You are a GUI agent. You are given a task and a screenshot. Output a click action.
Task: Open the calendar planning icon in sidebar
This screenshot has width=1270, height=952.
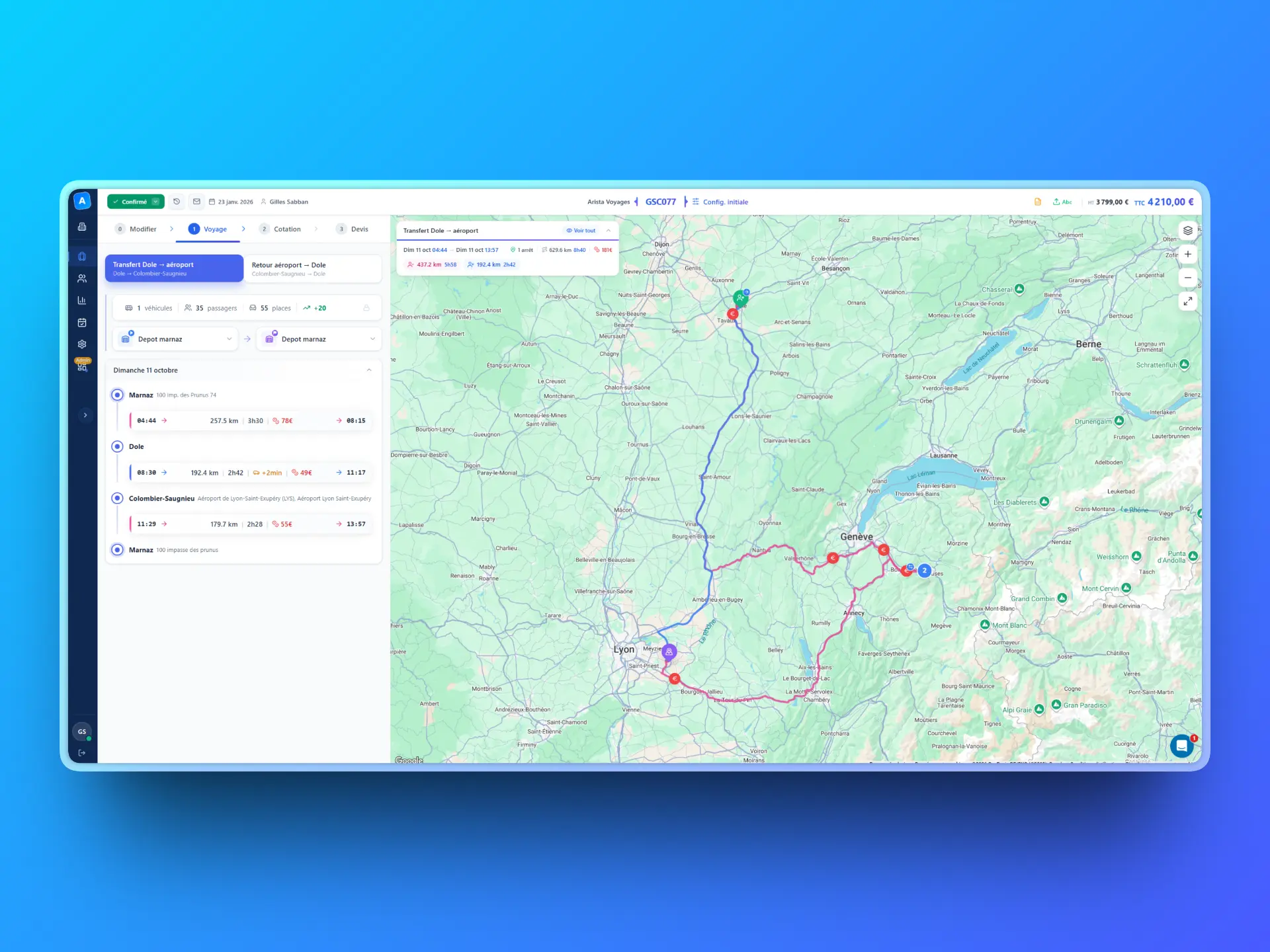82,322
